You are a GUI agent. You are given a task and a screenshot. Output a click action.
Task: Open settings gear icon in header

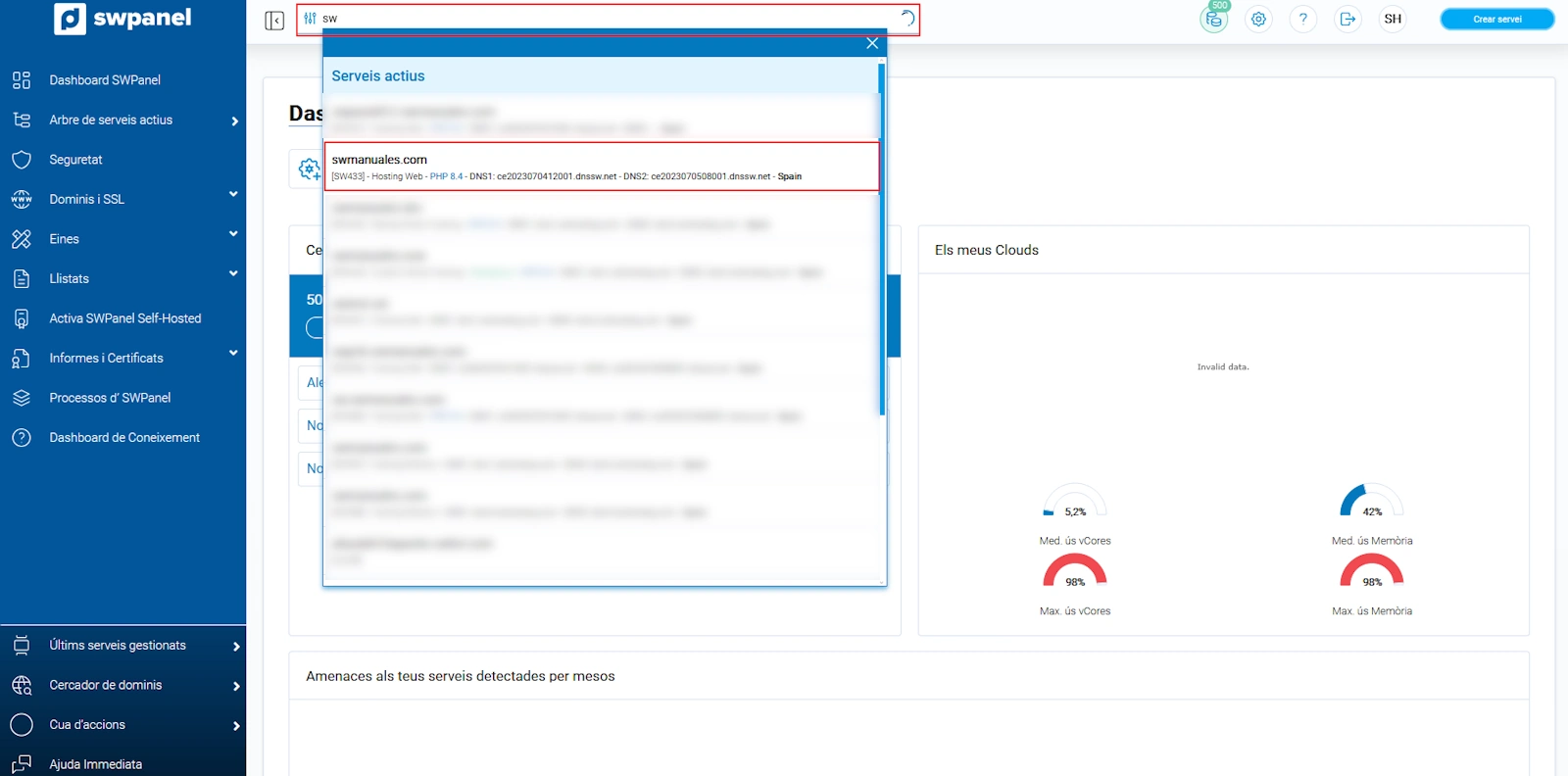coord(1258,20)
